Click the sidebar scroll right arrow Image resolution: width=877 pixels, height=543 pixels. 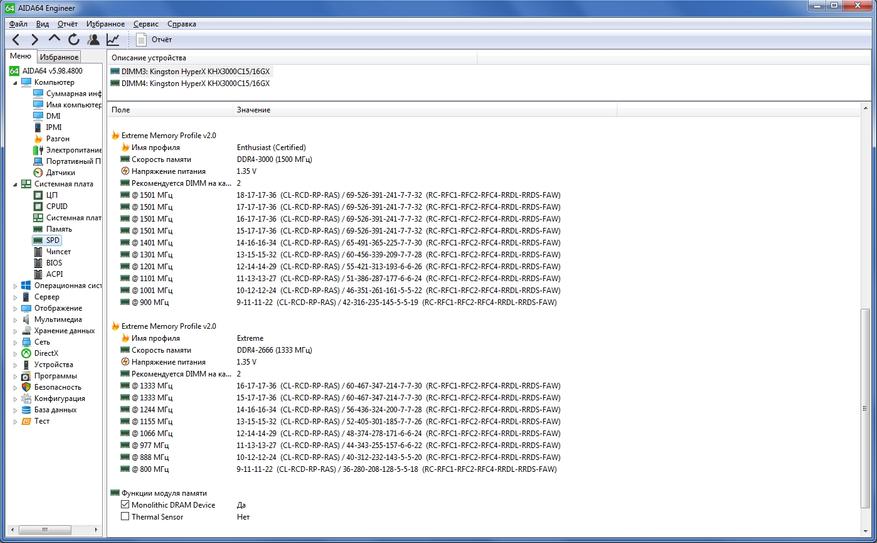click(x=96, y=529)
